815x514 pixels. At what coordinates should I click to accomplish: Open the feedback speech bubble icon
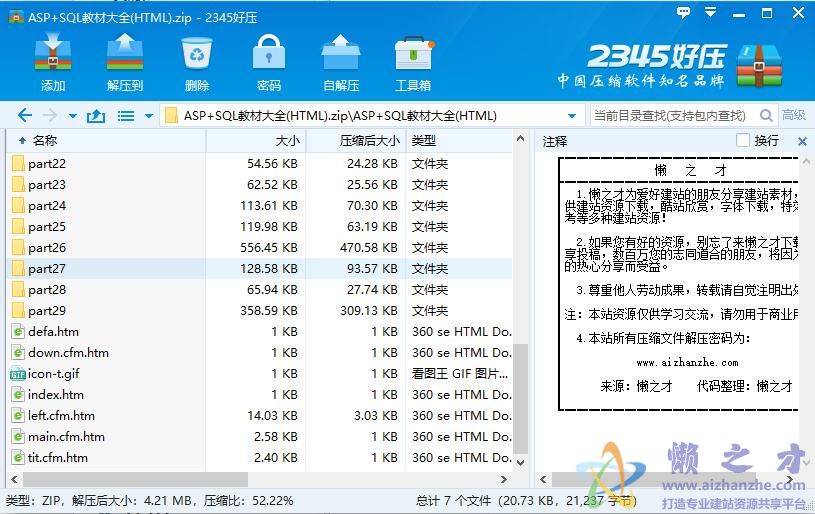coord(683,12)
